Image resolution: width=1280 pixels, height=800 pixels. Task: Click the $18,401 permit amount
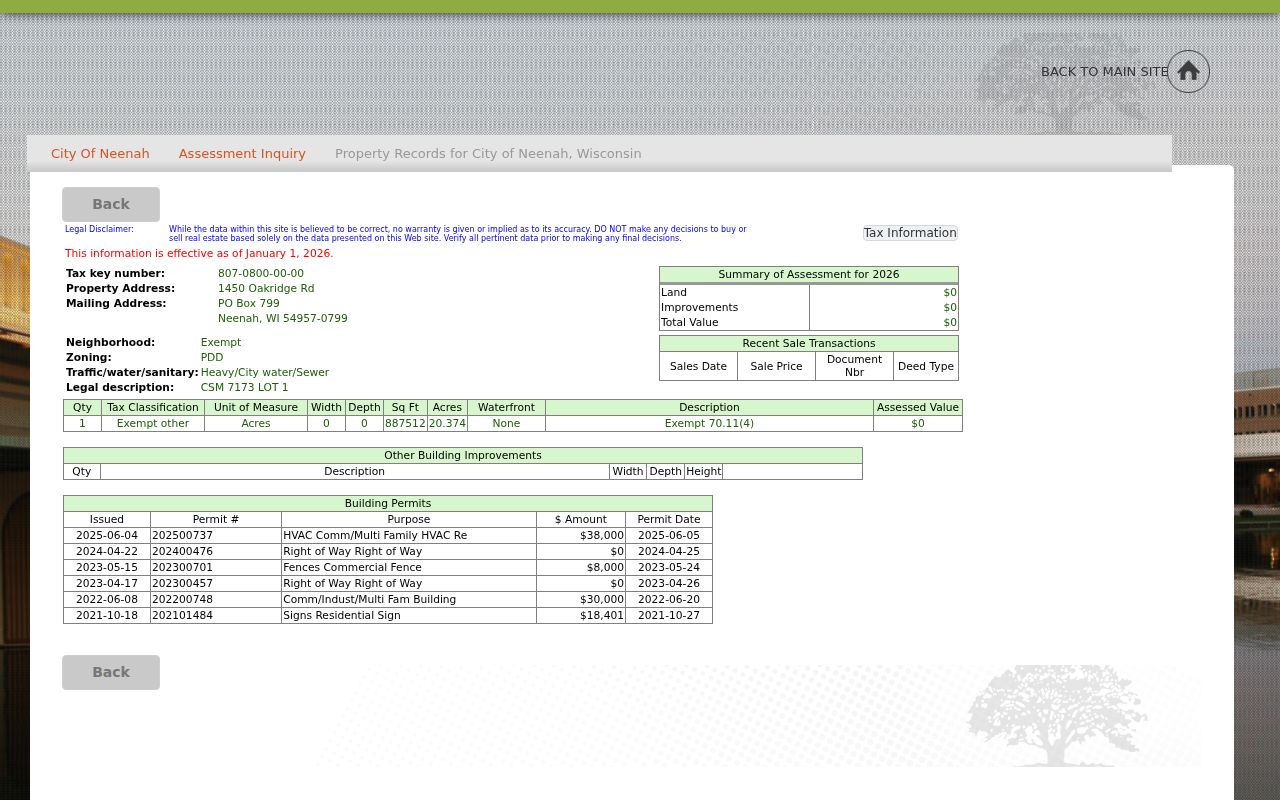[x=581, y=615]
